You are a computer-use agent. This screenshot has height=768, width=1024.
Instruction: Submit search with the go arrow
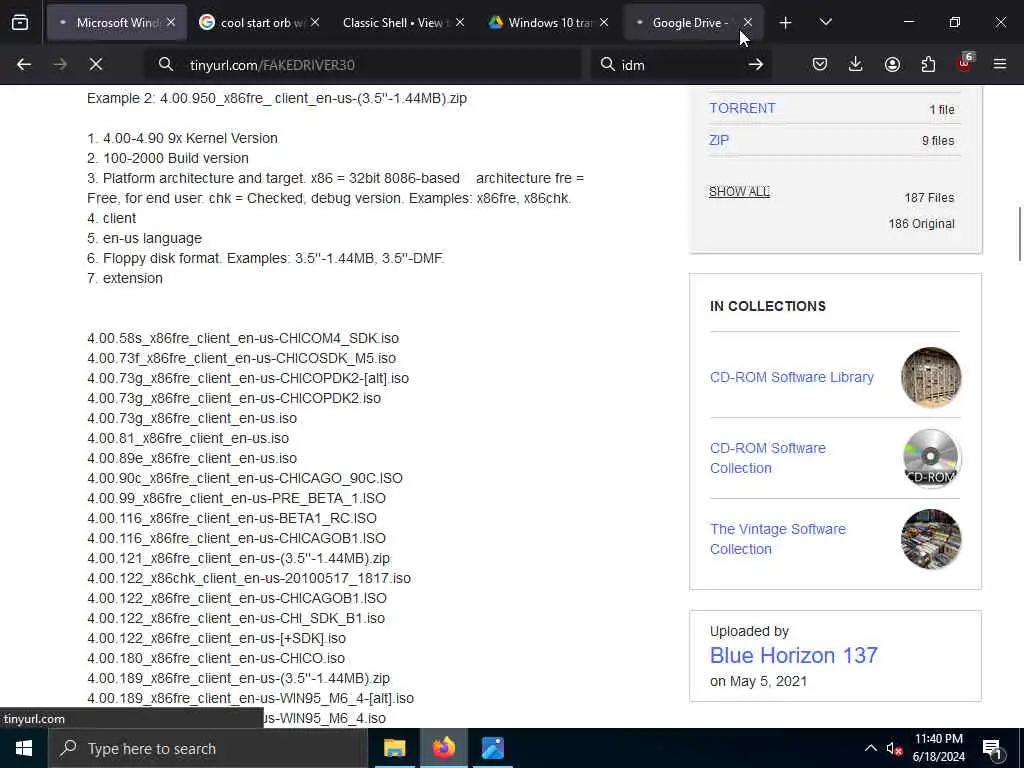(x=756, y=65)
